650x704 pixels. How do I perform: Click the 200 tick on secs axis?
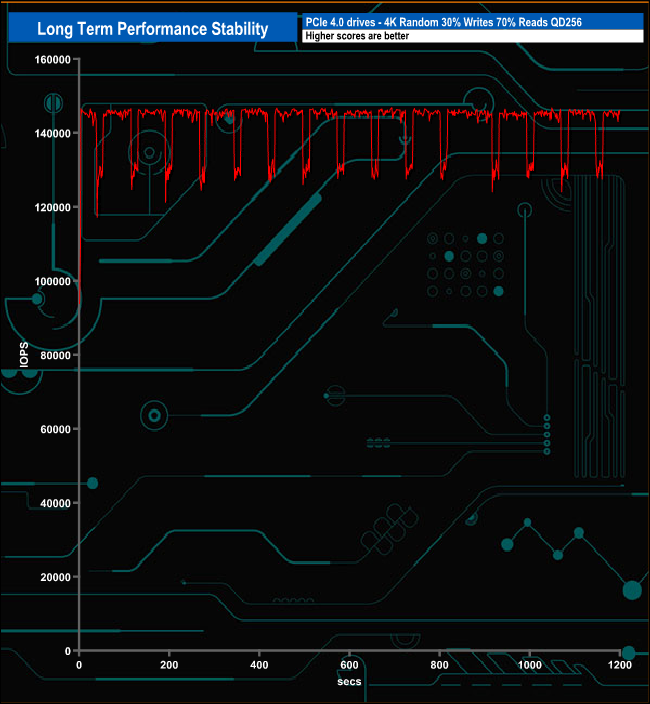tap(169, 665)
